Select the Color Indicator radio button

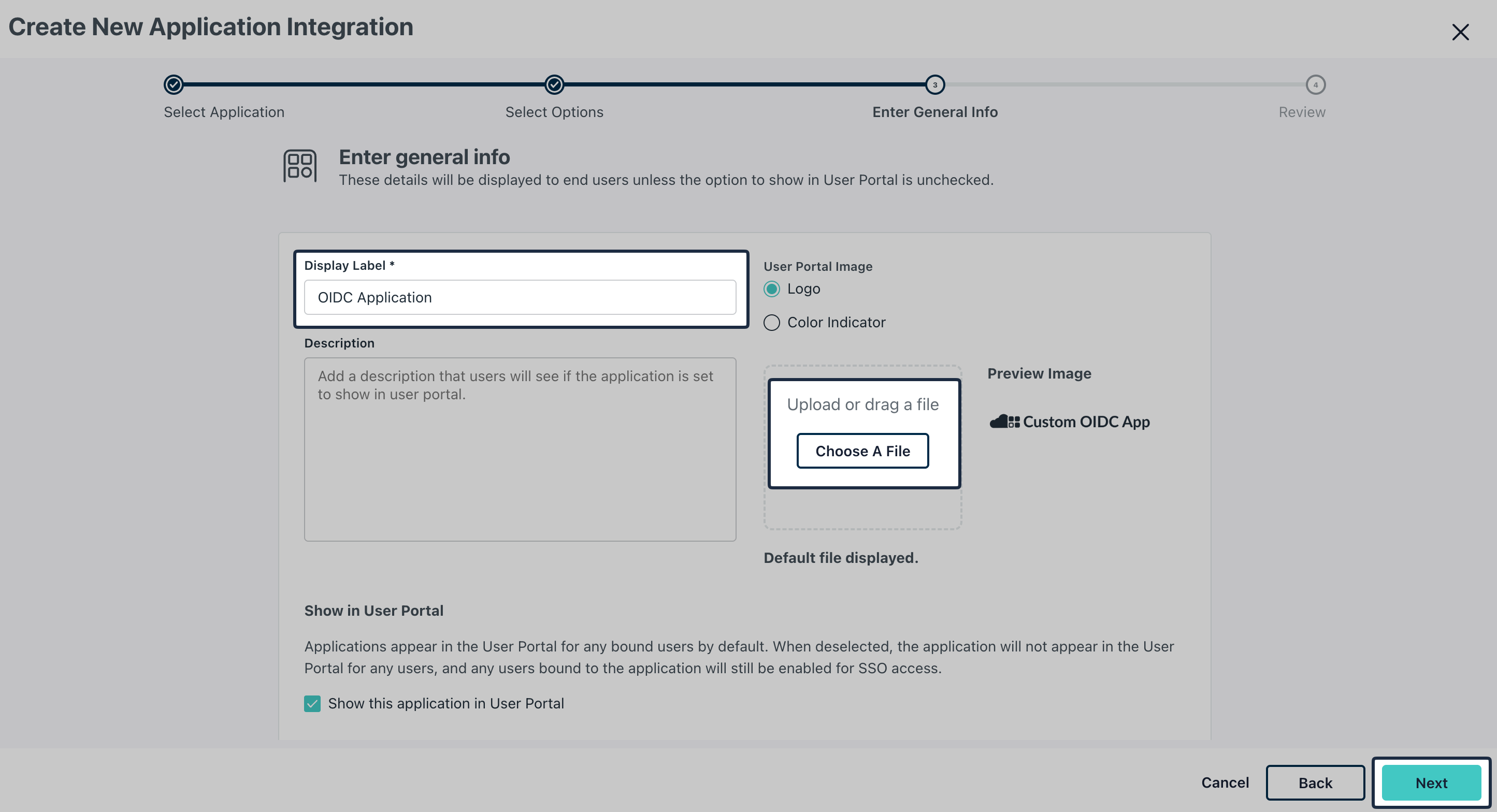point(772,322)
